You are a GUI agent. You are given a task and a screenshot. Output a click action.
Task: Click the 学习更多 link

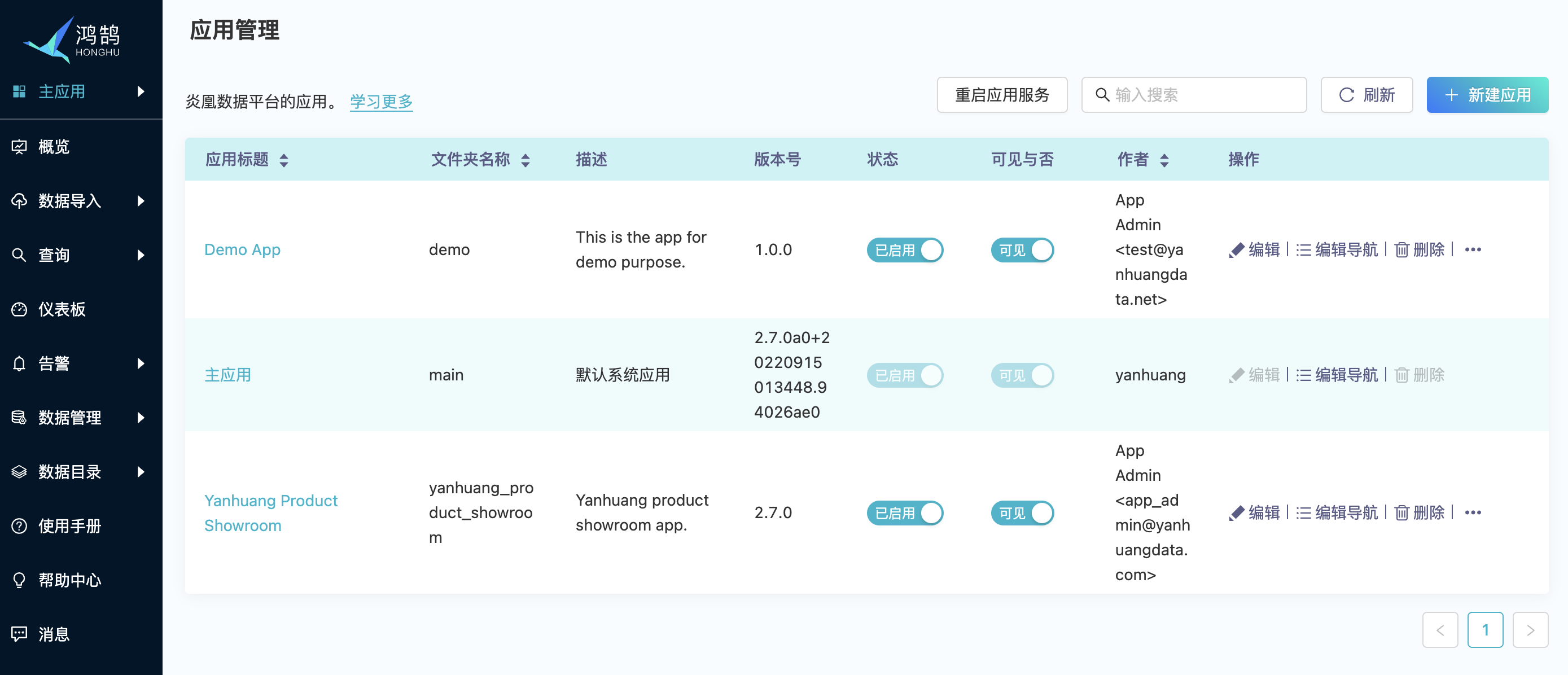(381, 102)
